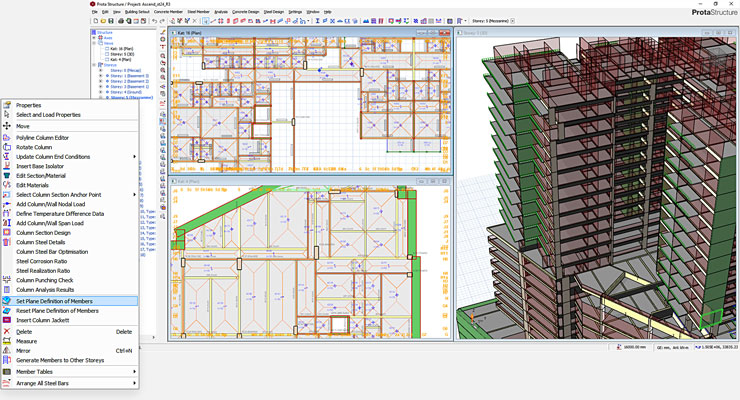
Task: Click the Open folder toolbar icon
Action: (103, 21)
